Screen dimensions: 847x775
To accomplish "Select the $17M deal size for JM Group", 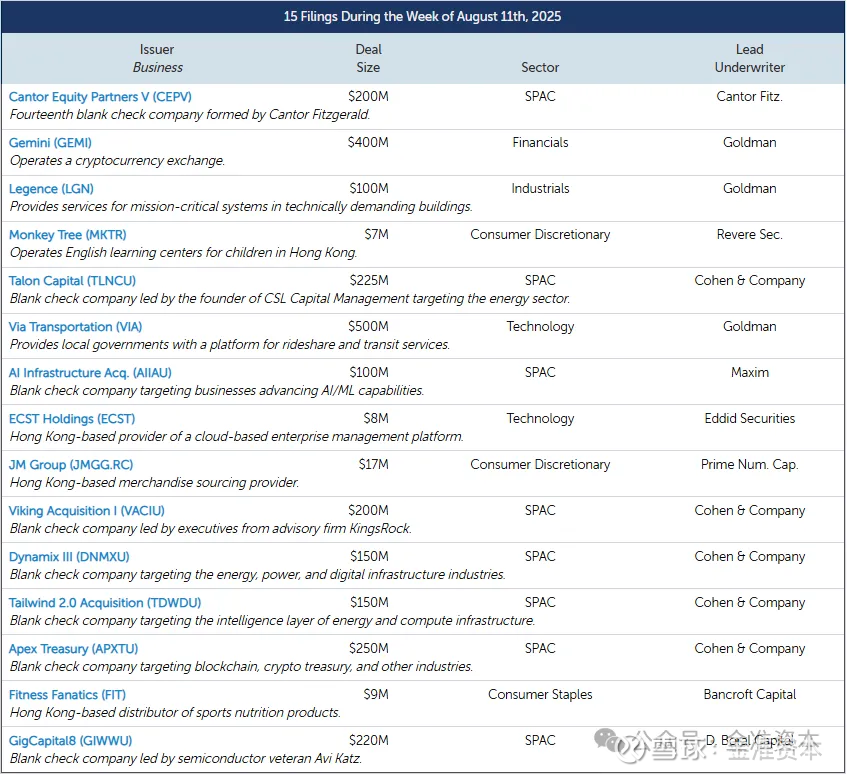I will tap(374, 464).
